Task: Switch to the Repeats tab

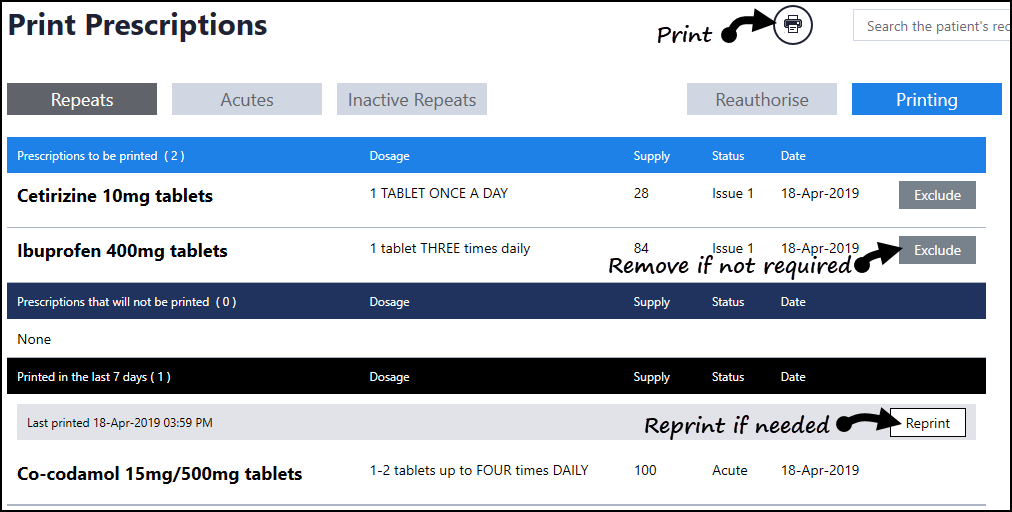Action: pos(82,99)
